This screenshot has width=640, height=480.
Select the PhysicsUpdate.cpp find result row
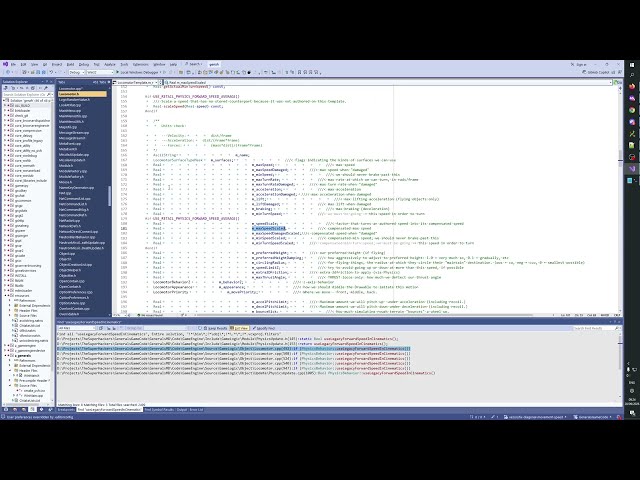pos(246,373)
